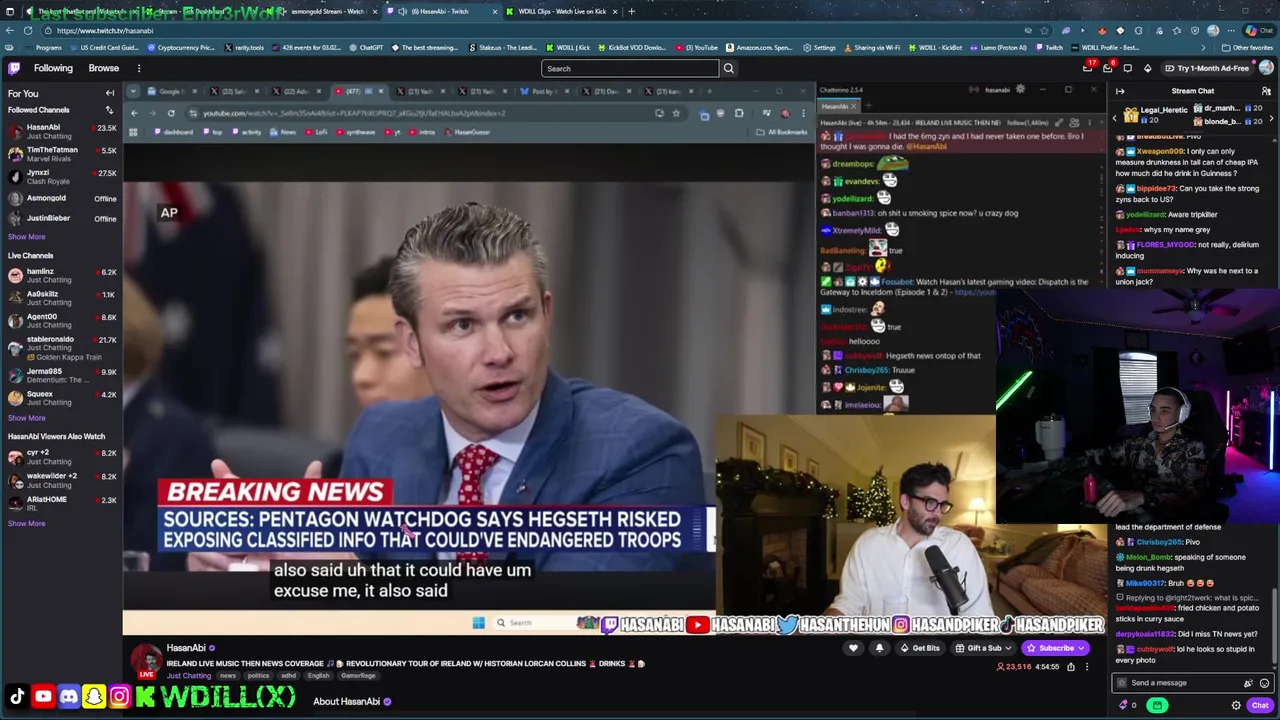Show more HasanAbi Viewers Also Watch channels

[27, 523]
